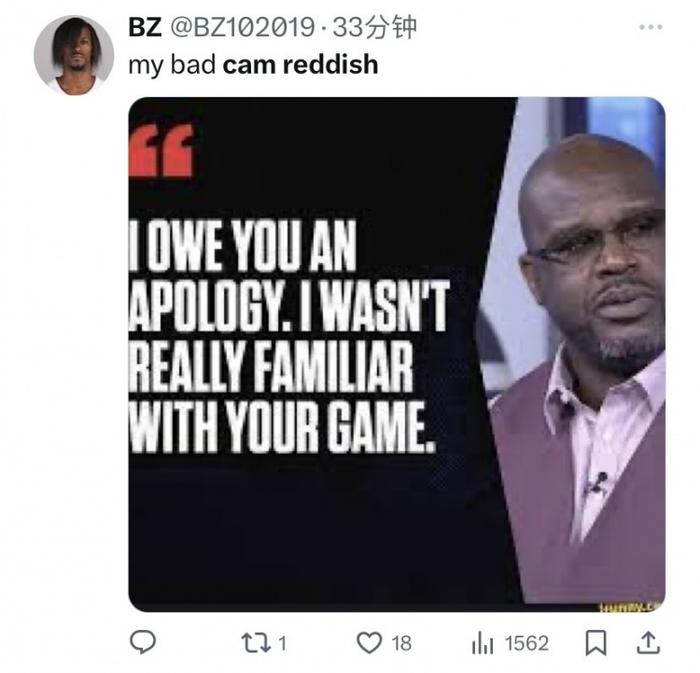The height and width of the screenshot is (673, 700).
Task: Click the 33分钟 timestamp
Action: point(374,27)
